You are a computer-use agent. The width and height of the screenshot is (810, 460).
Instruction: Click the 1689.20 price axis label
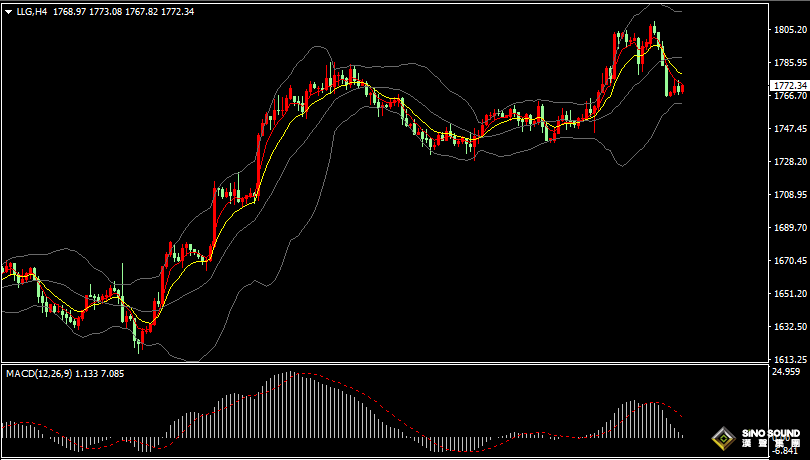(x=790, y=228)
